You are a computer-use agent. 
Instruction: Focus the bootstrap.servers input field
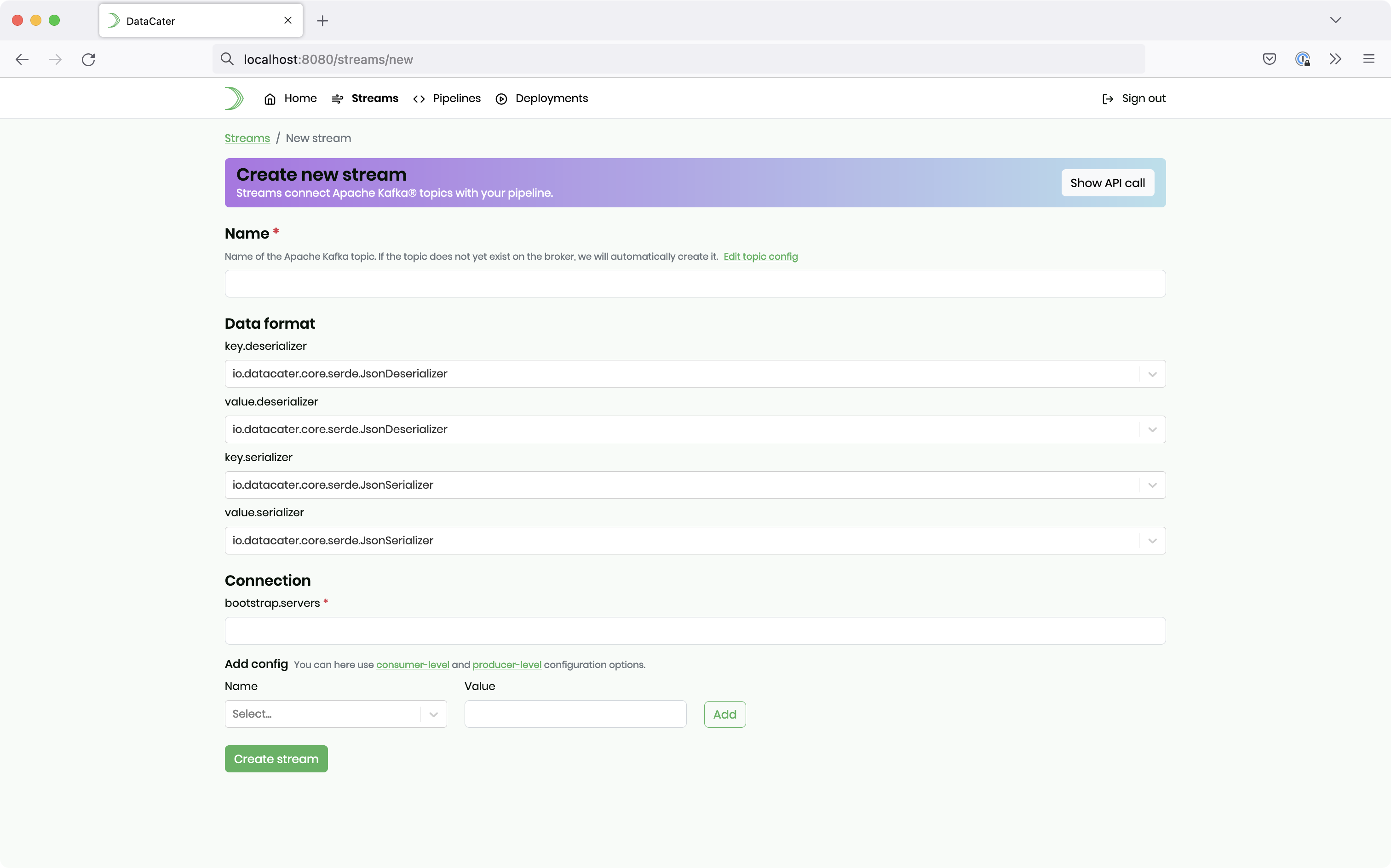pyautogui.click(x=695, y=630)
